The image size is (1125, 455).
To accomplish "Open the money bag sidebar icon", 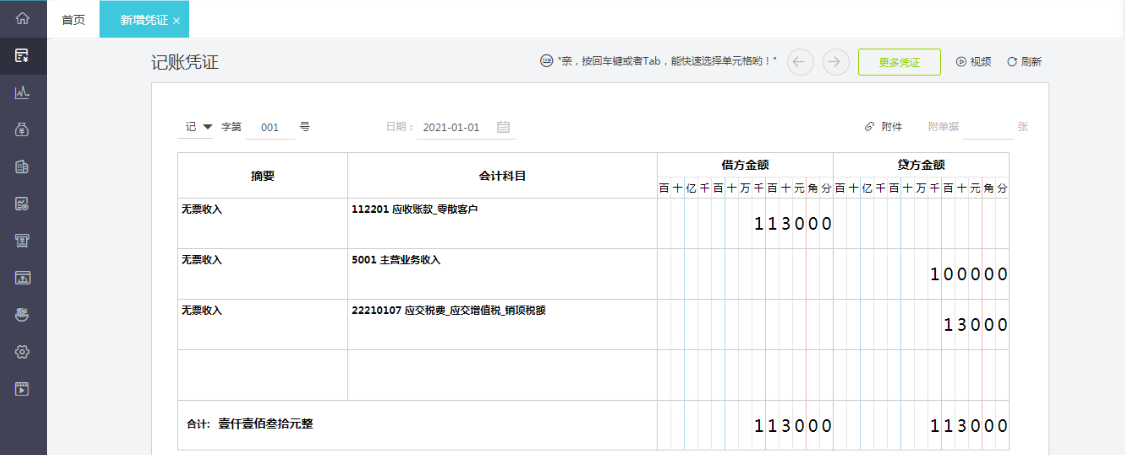I will [x=22, y=129].
